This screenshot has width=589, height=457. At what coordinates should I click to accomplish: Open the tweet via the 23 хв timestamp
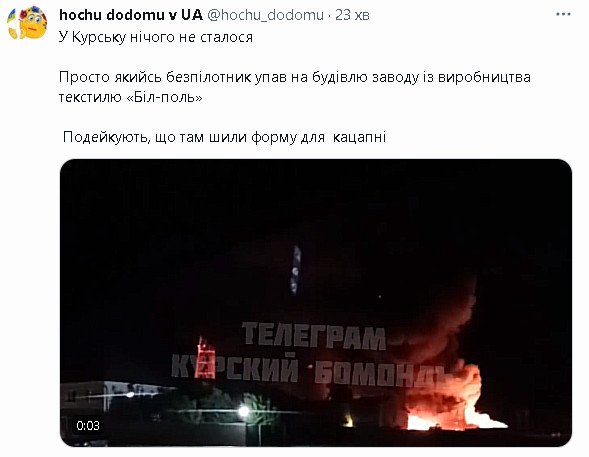[352, 15]
